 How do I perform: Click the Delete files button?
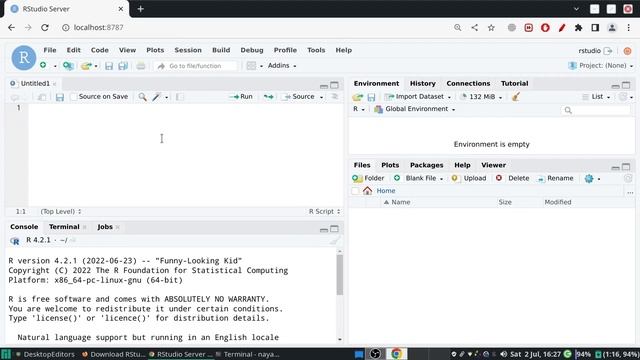(x=513, y=178)
